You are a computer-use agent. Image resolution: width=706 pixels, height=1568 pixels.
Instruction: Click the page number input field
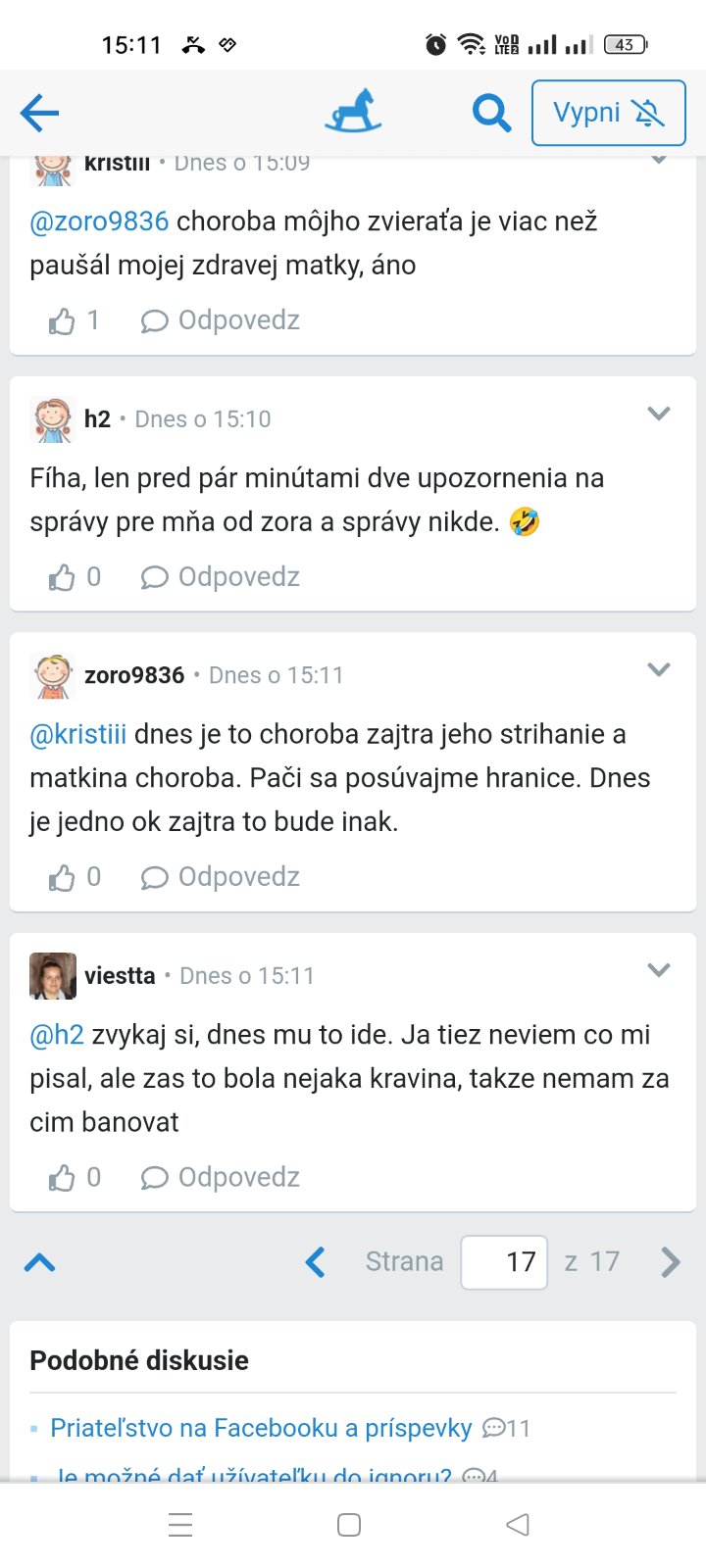click(504, 1261)
